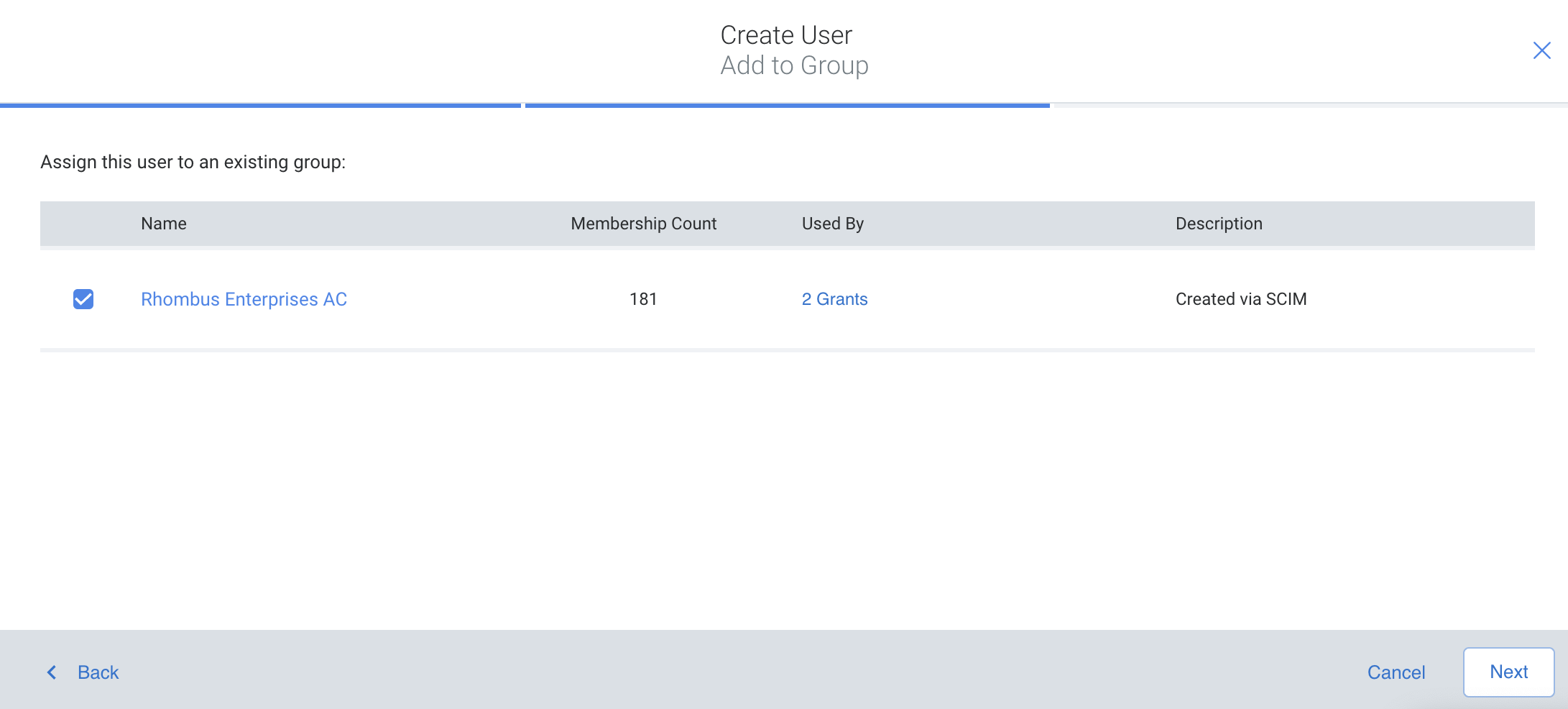View the 2 Grants for the group

point(834,298)
